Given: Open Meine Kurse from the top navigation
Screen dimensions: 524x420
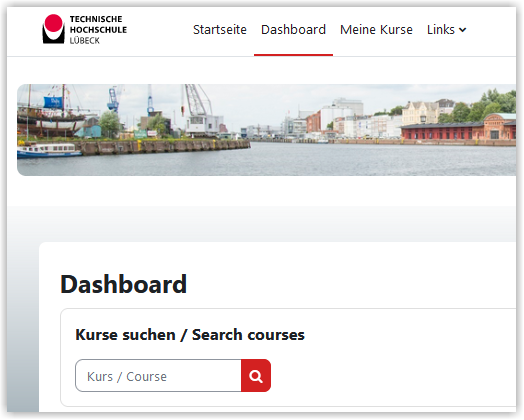Looking at the screenshot, I should point(376,30).
